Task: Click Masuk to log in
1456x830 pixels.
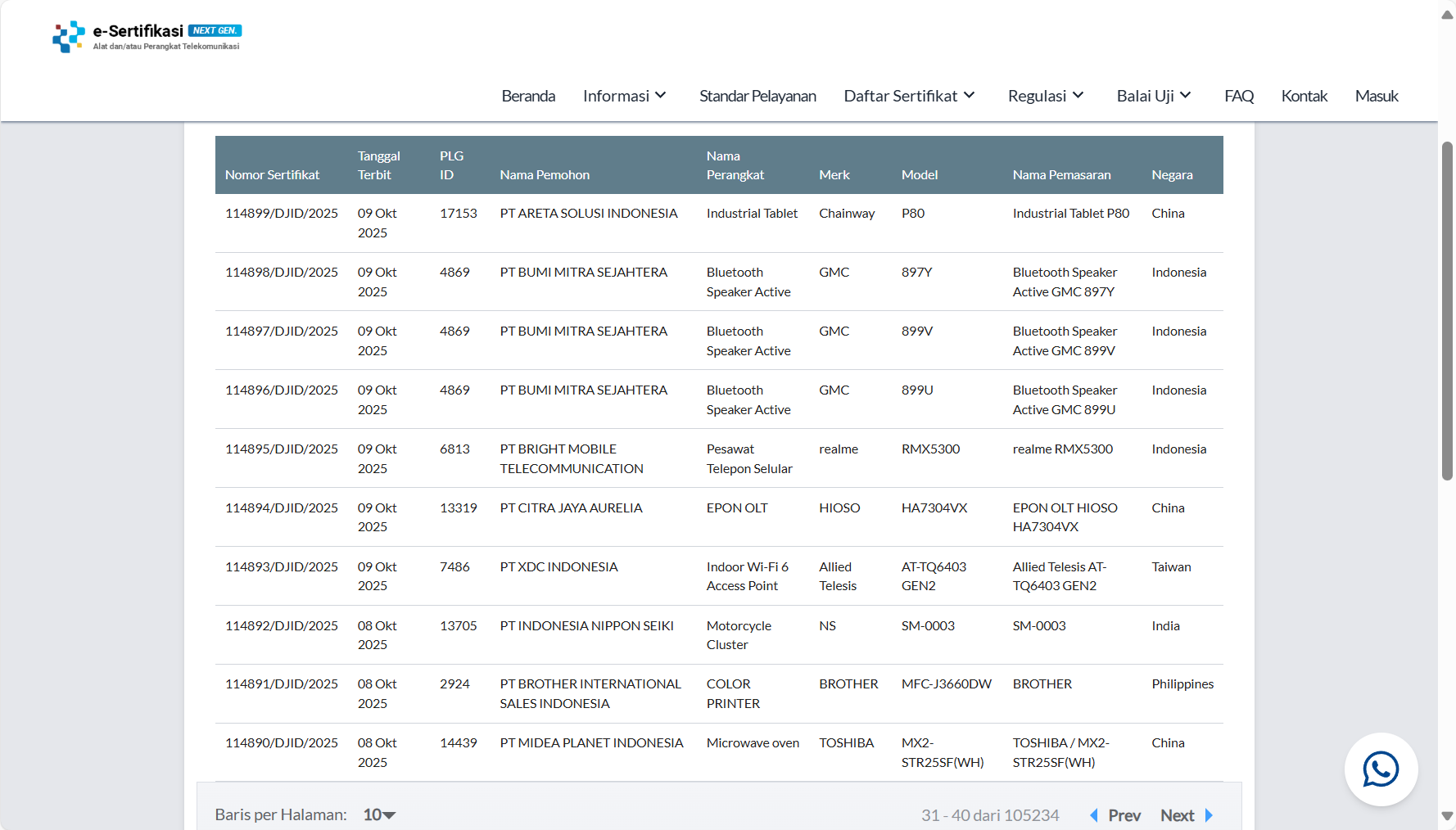Action: tap(1376, 96)
